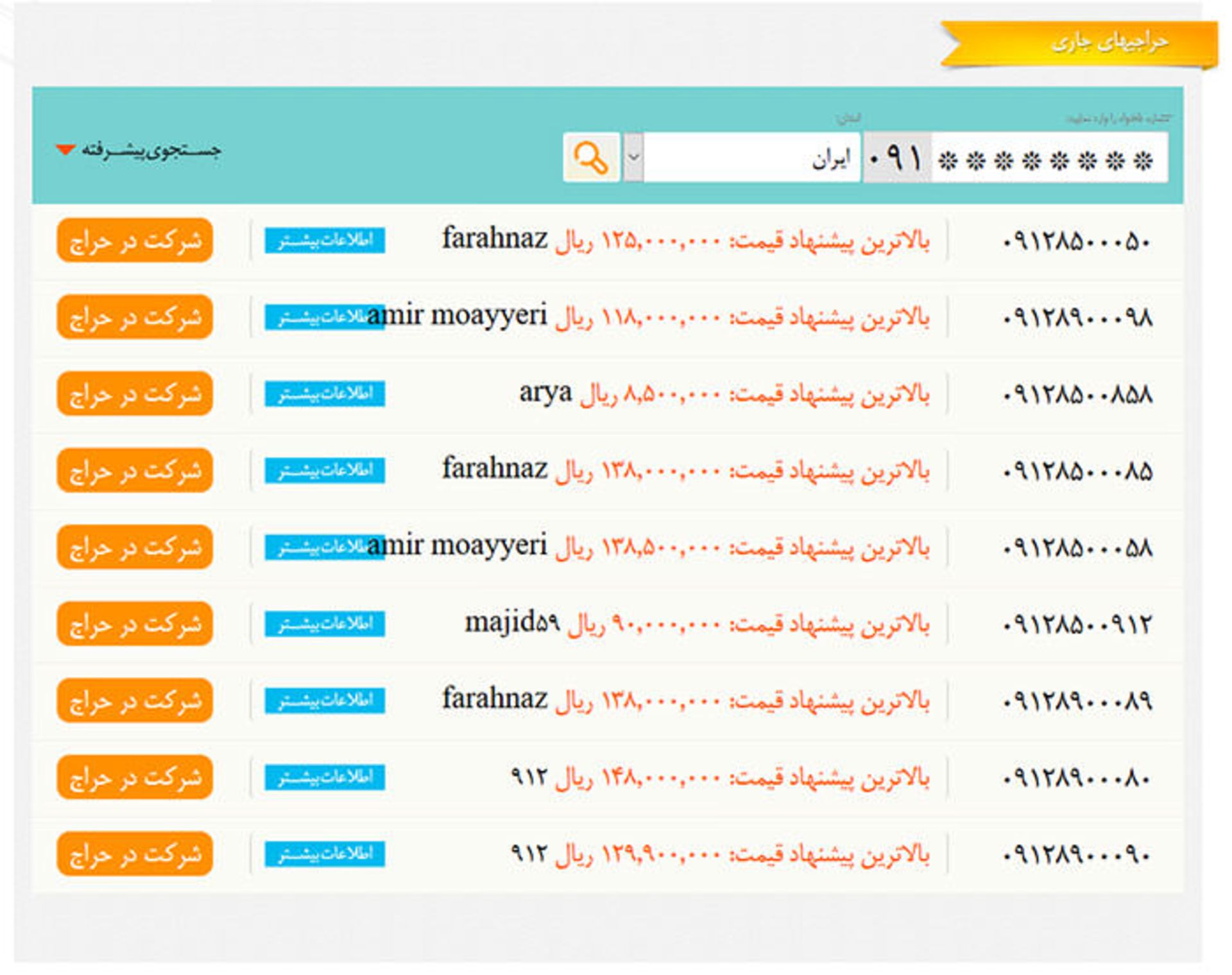Show more info for majid59's bid row

point(325,623)
